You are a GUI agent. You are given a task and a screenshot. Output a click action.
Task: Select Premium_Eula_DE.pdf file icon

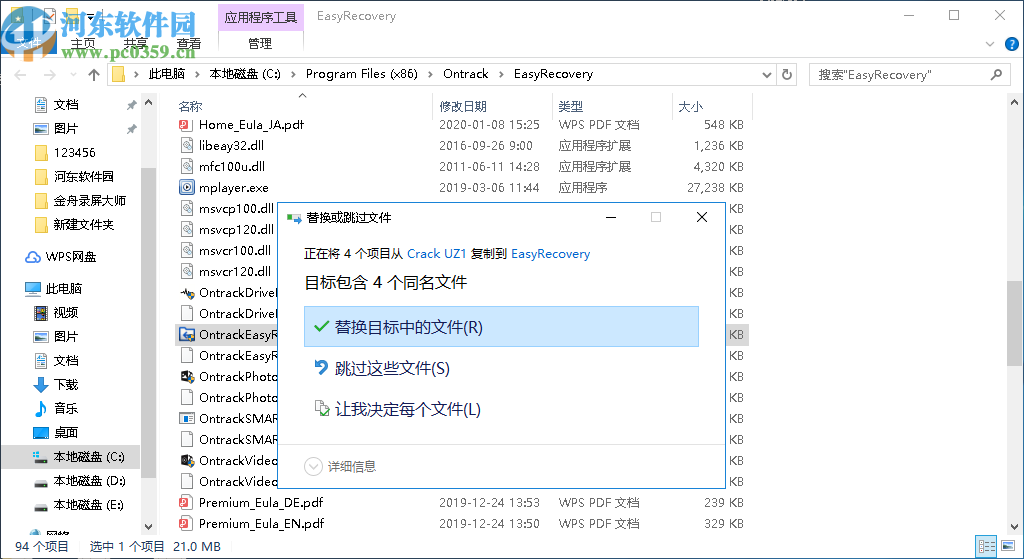point(186,502)
